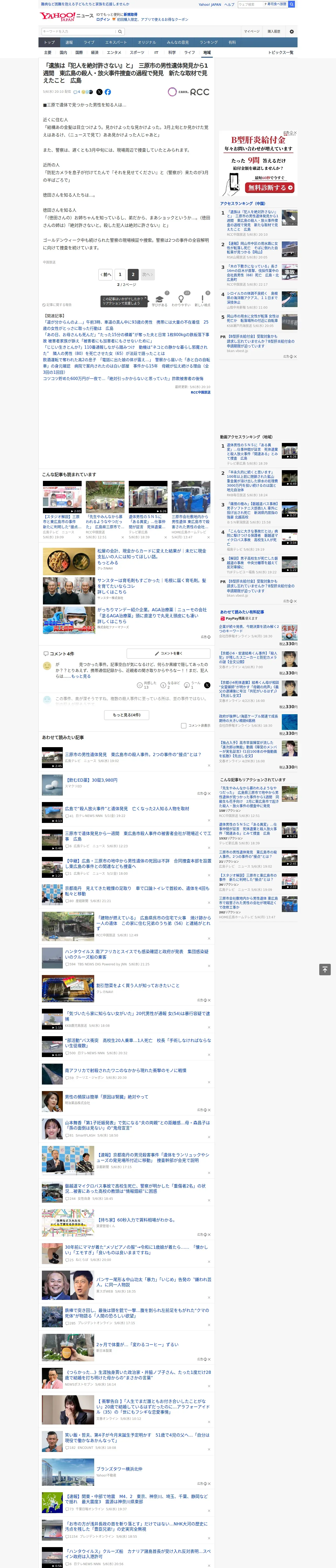Share the article on X from the header

pos(99,92)
